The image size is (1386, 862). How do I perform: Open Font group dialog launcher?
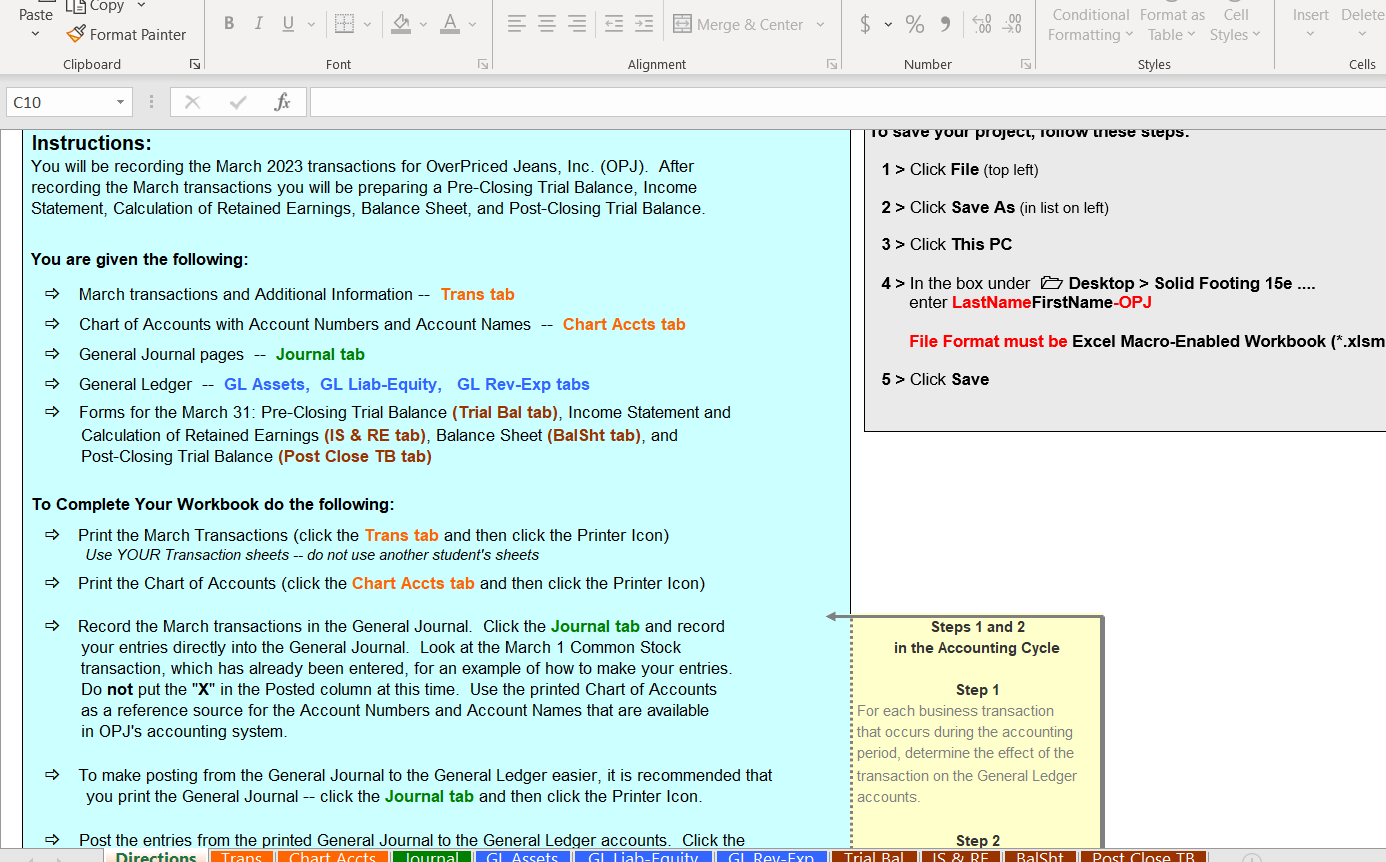tap(483, 64)
